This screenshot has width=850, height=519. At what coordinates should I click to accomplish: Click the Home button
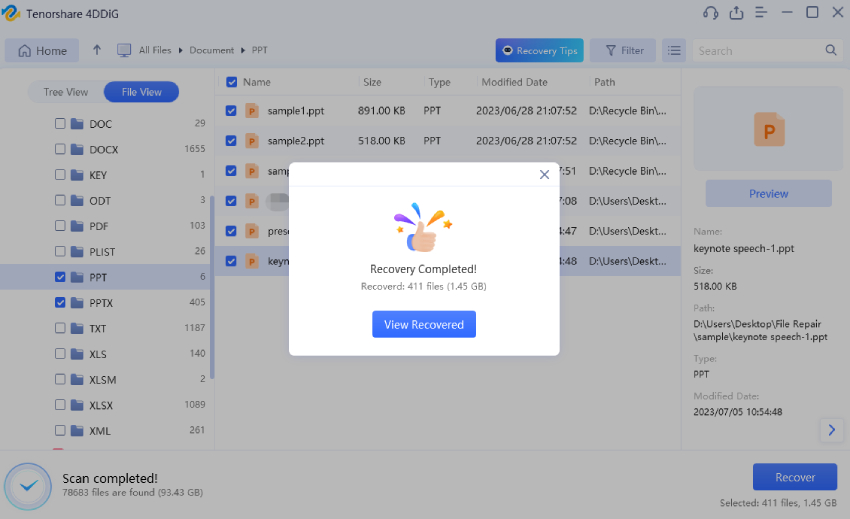[42, 50]
